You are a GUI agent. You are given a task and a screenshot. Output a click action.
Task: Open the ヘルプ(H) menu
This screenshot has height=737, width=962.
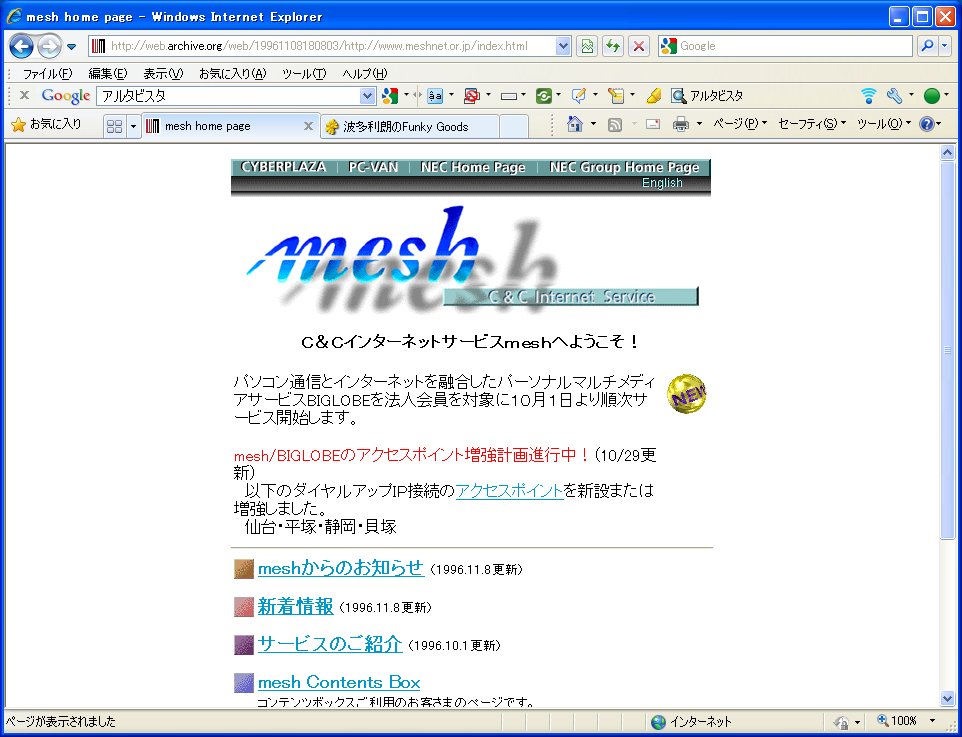(364, 74)
